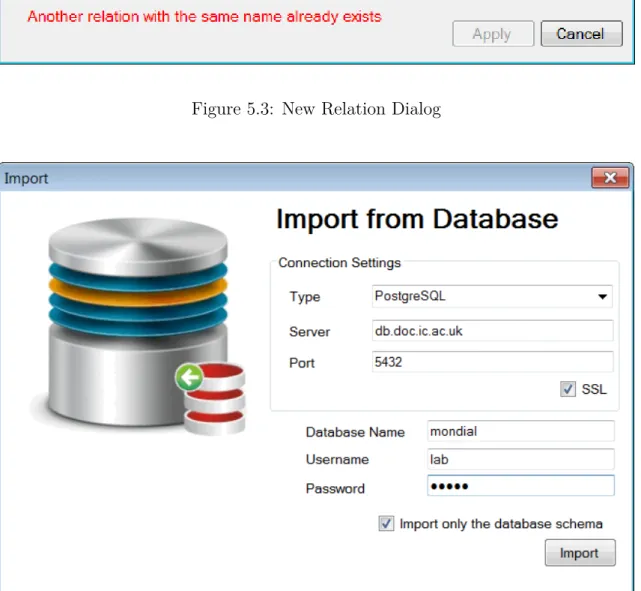Open the database Type dropdown
The height and width of the screenshot is (591, 641).
[492, 296]
